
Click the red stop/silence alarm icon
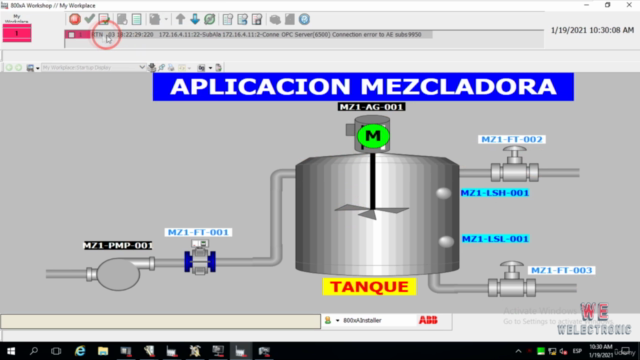click(75, 19)
